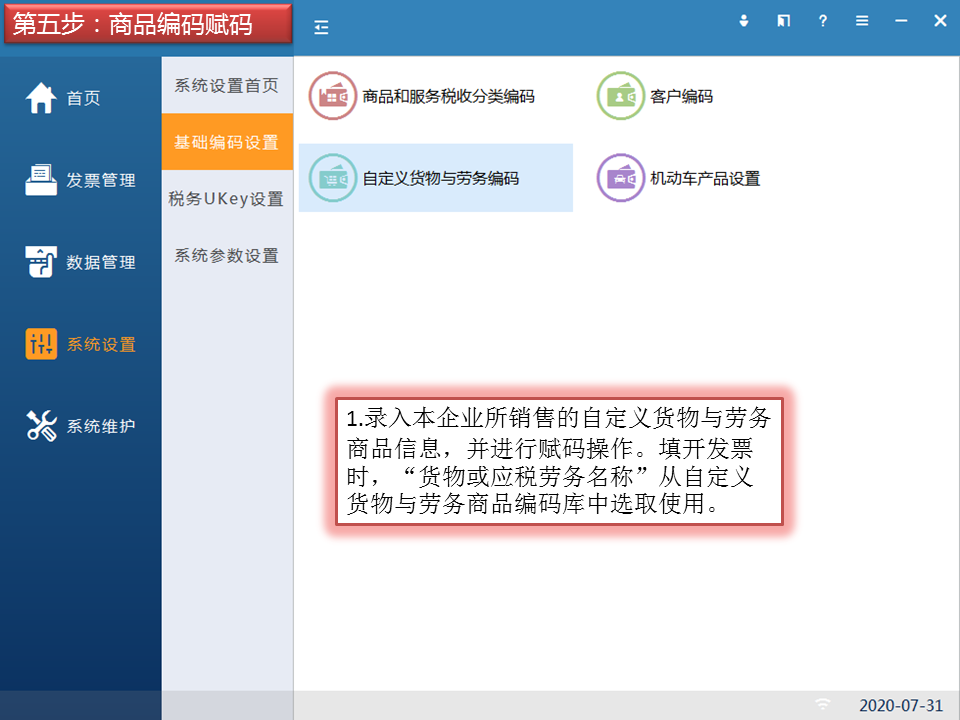The height and width of the screenshot is (720, 960).
Task: Click the 数据管理 icon
Action: 41,262
